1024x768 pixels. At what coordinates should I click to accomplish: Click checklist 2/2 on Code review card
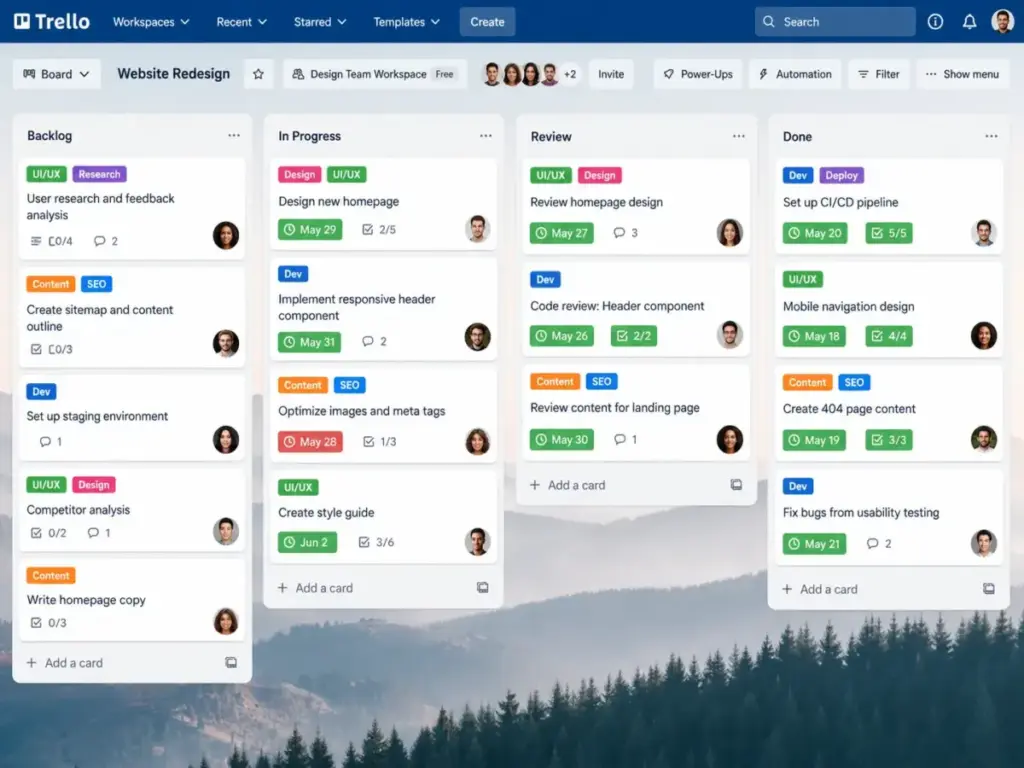point(633,336)
